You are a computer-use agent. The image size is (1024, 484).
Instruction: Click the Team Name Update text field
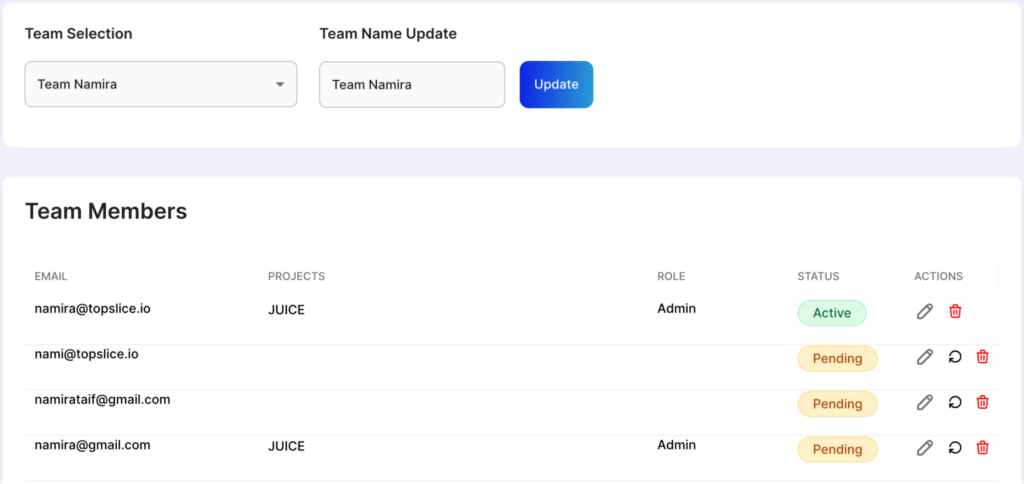tap(411, 84)
